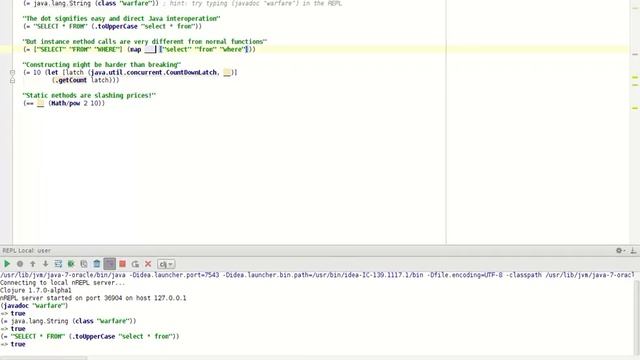640x360 pixels.
Task: Click the "The dot signifies easy and direct Java interoperation" string
Action: (121, 19)
